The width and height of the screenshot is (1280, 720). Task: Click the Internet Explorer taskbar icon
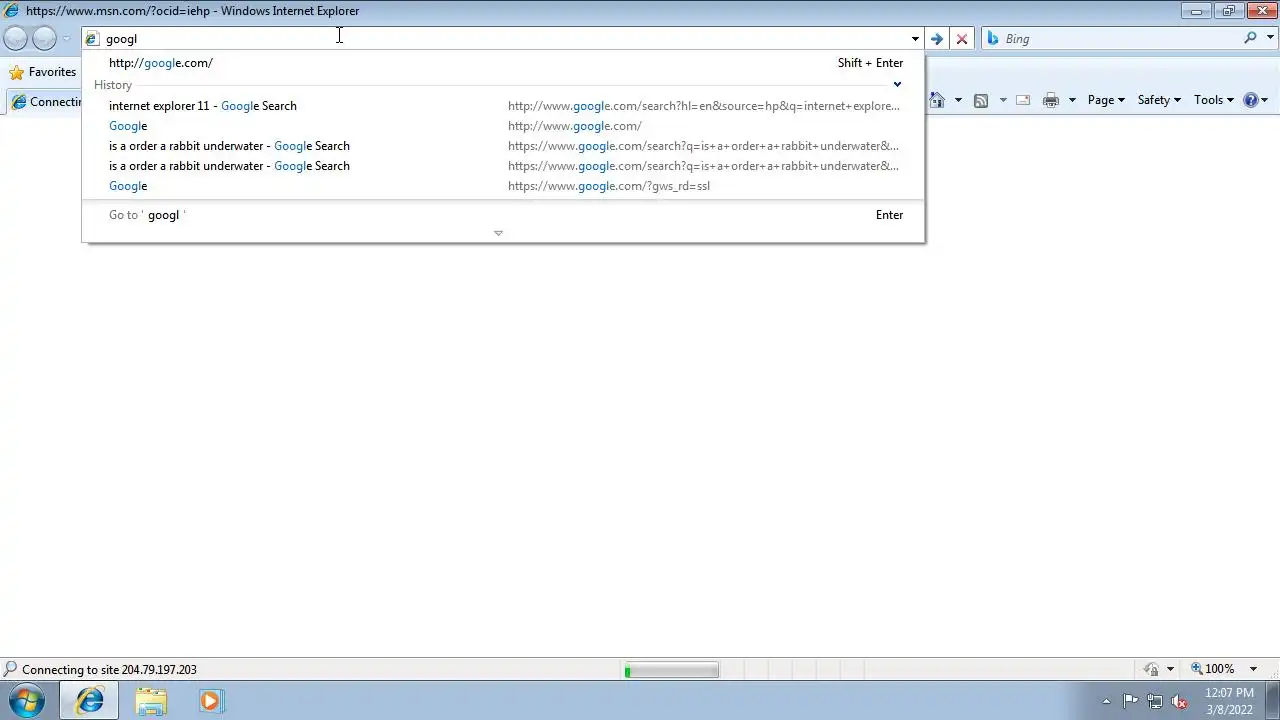click(89, 701)
